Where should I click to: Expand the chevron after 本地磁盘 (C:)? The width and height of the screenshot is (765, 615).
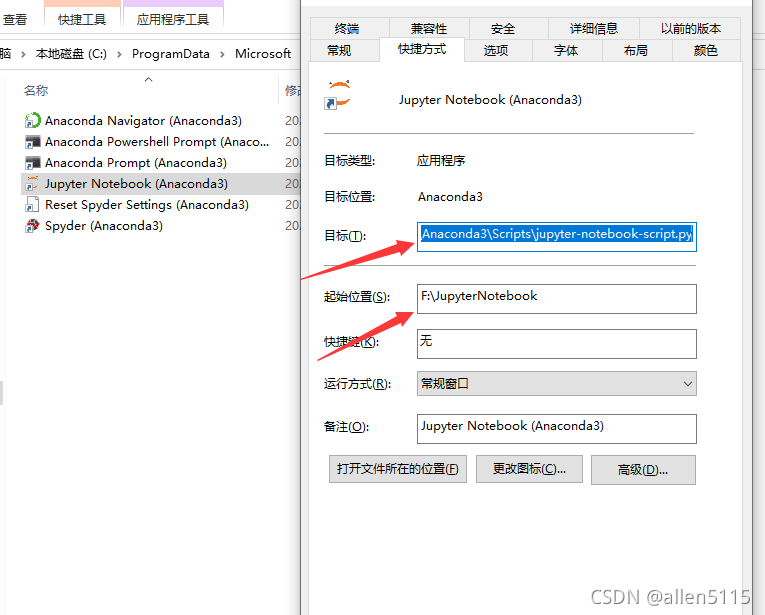pos(120,54)
